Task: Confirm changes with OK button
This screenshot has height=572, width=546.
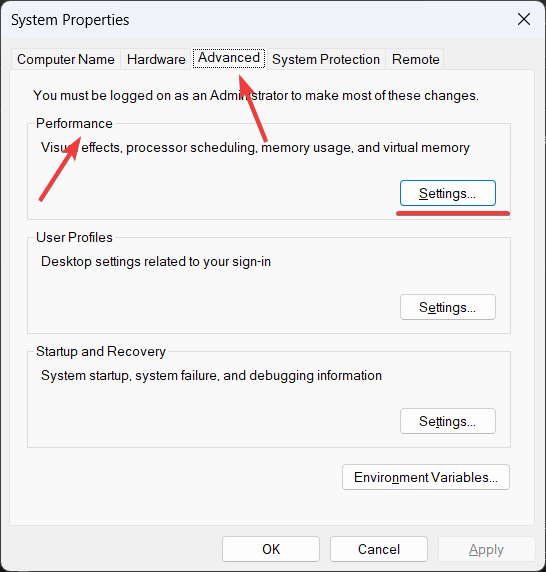Action: tap(271, 549)
